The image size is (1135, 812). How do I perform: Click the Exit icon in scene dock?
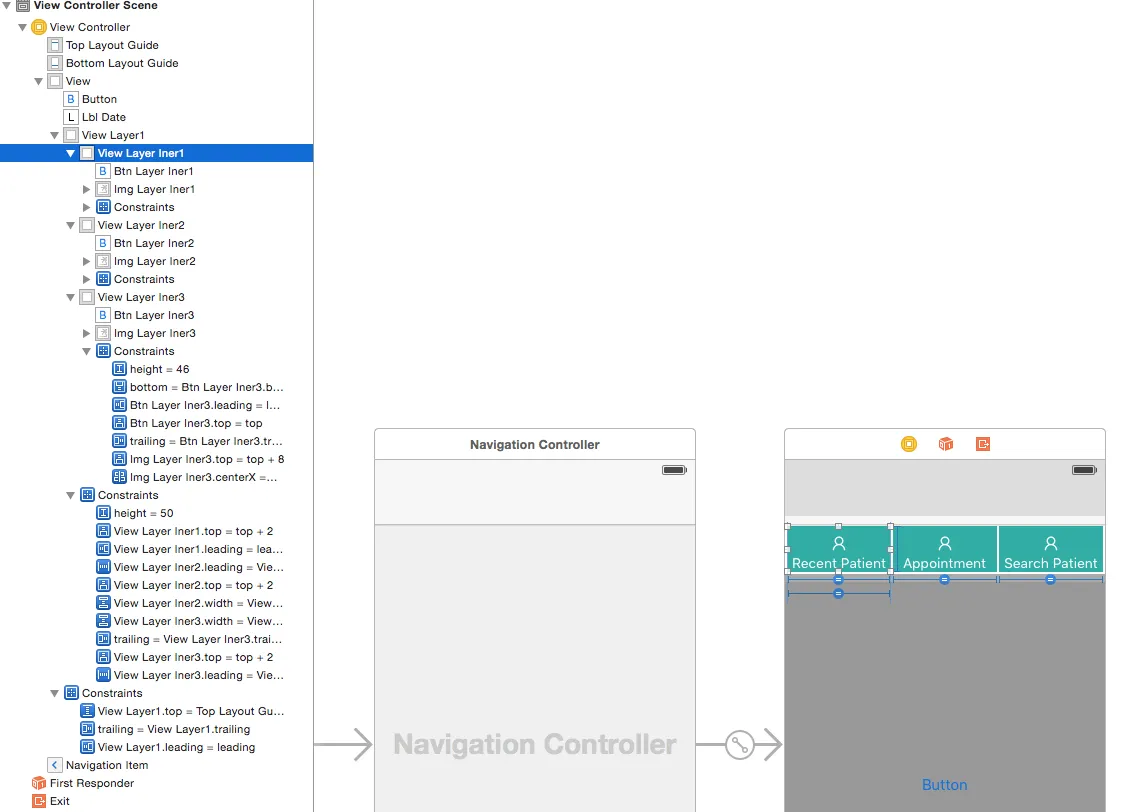click(983, 444)
